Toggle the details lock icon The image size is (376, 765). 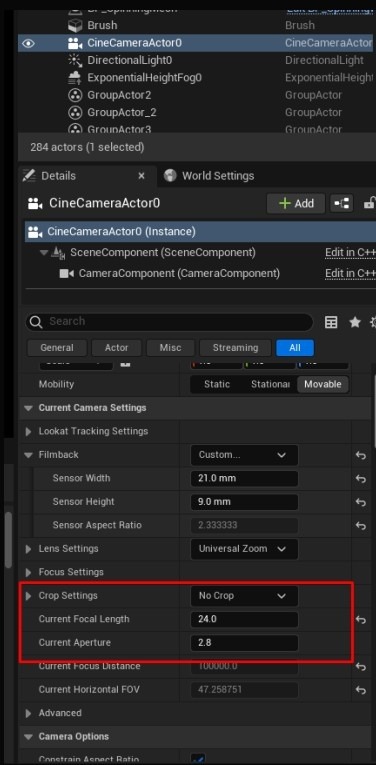(x=369, y=203)
